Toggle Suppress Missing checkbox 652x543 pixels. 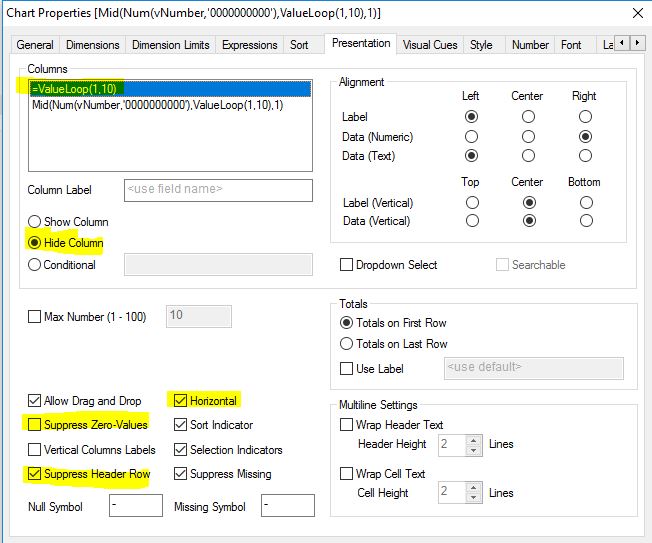pos(180,474)
